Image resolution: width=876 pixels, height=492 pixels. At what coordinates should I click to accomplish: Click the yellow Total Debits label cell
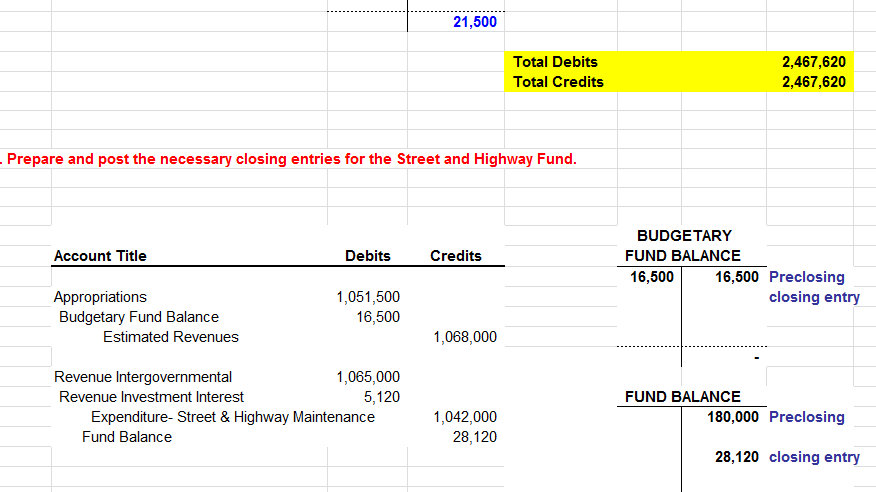(555, 62)
